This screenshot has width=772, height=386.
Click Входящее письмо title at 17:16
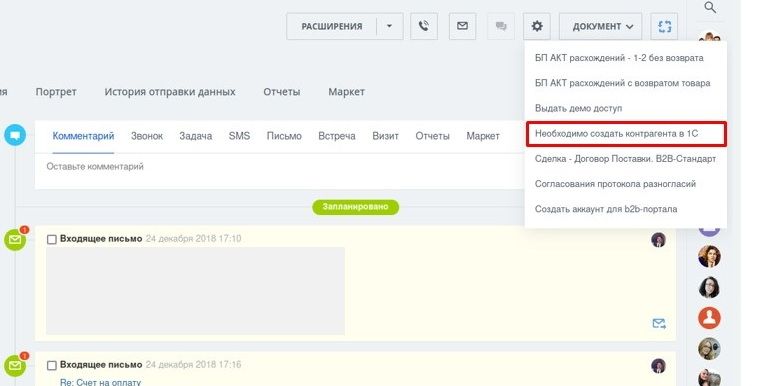pyautogui.click(x=101, y=365)
